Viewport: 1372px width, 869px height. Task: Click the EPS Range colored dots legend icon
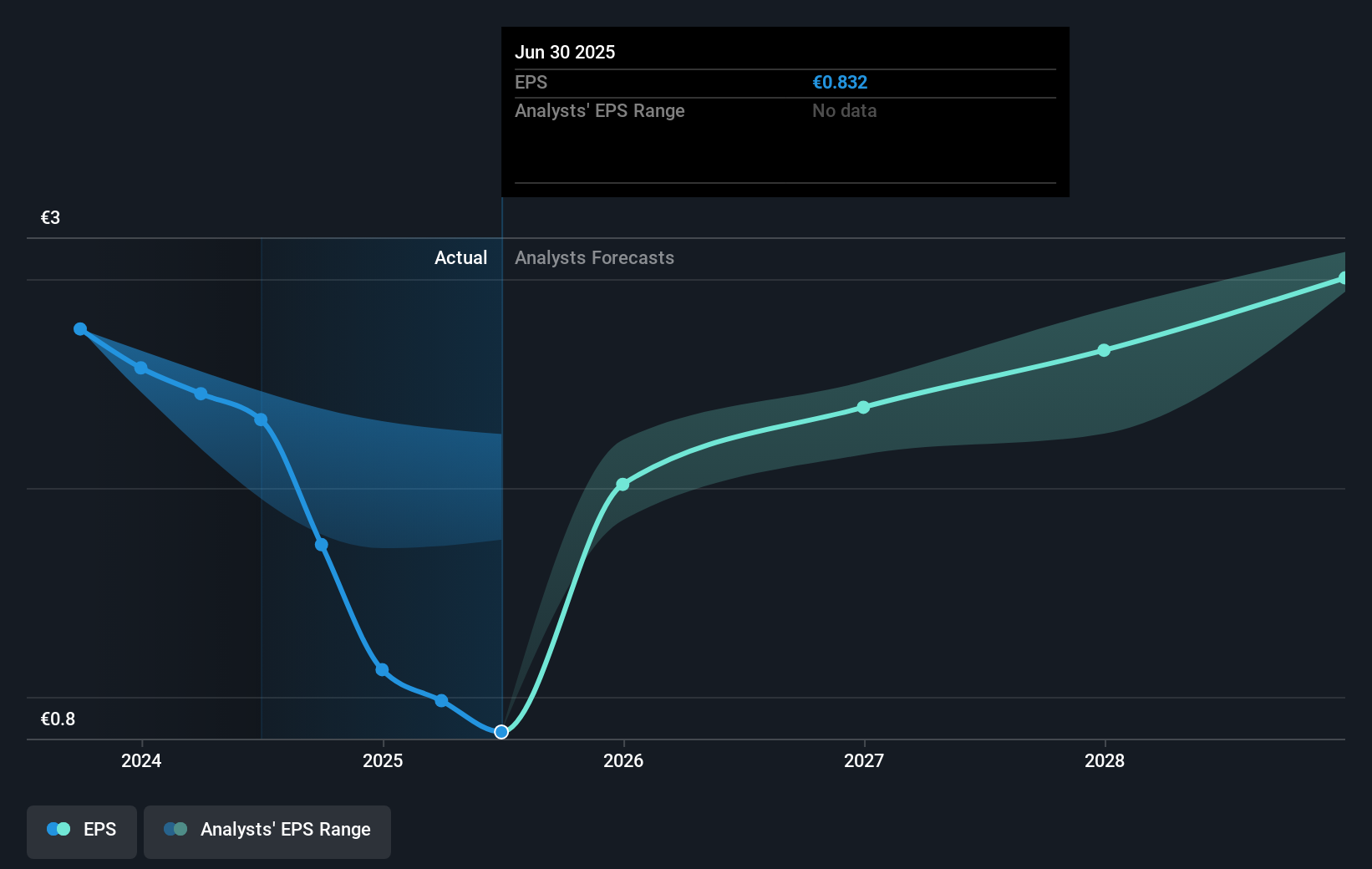point(175,829)
